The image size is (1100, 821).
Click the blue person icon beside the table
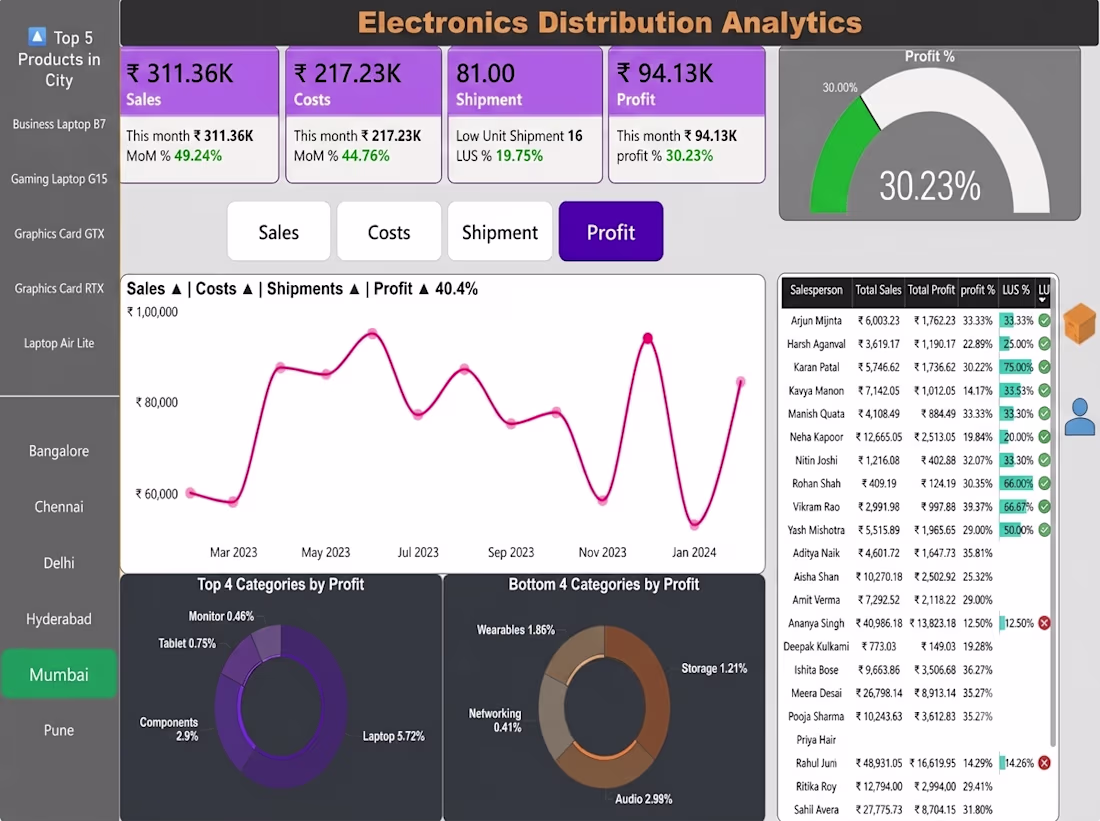click(x=1080, y=417)
